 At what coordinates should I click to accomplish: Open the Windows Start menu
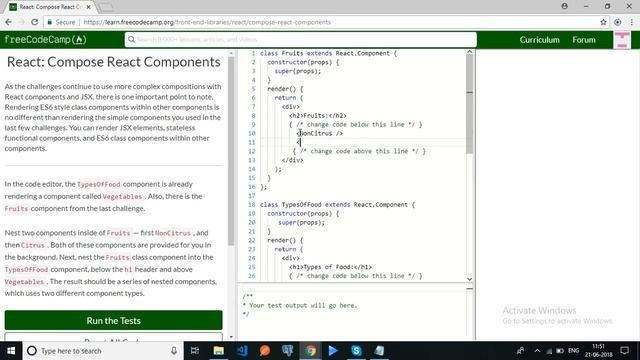[11, 351]
